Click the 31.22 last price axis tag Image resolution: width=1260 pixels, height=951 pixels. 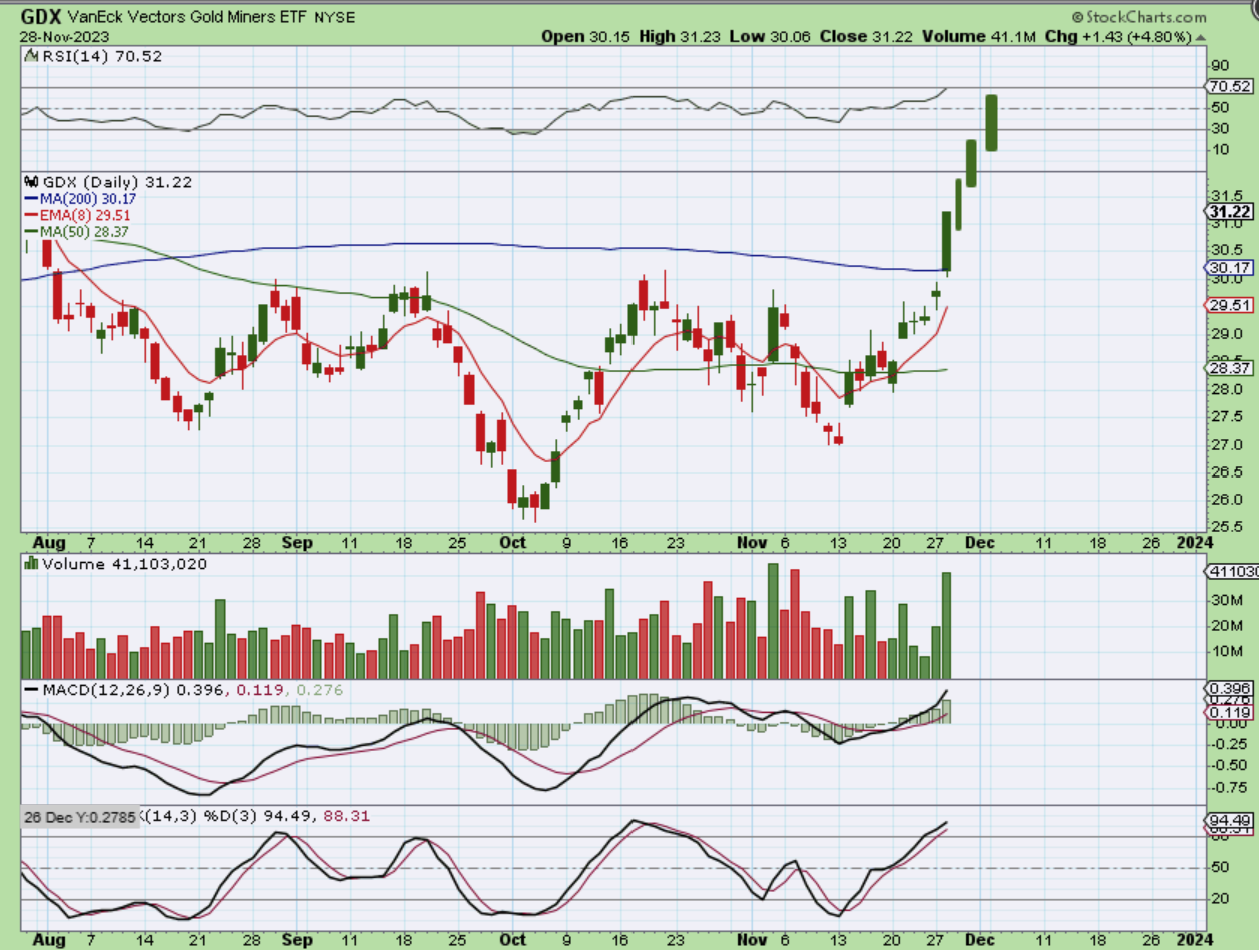pyautogui.click(x=1227, y=211)
